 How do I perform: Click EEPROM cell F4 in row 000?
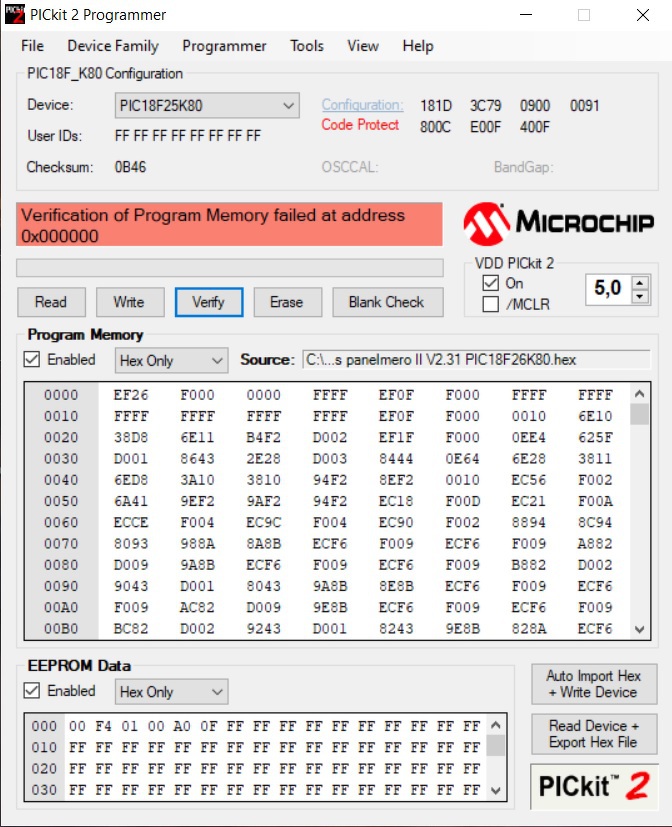coord(103,726)
